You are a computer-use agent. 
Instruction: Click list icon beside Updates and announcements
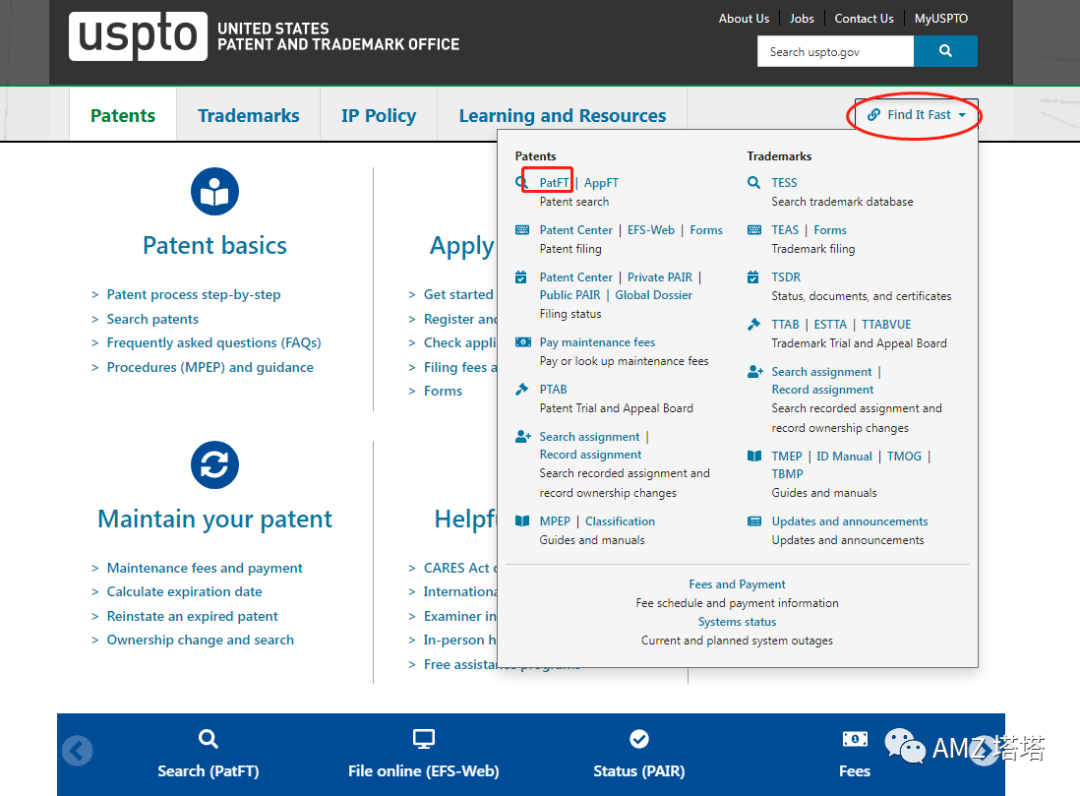pos(754,521)
